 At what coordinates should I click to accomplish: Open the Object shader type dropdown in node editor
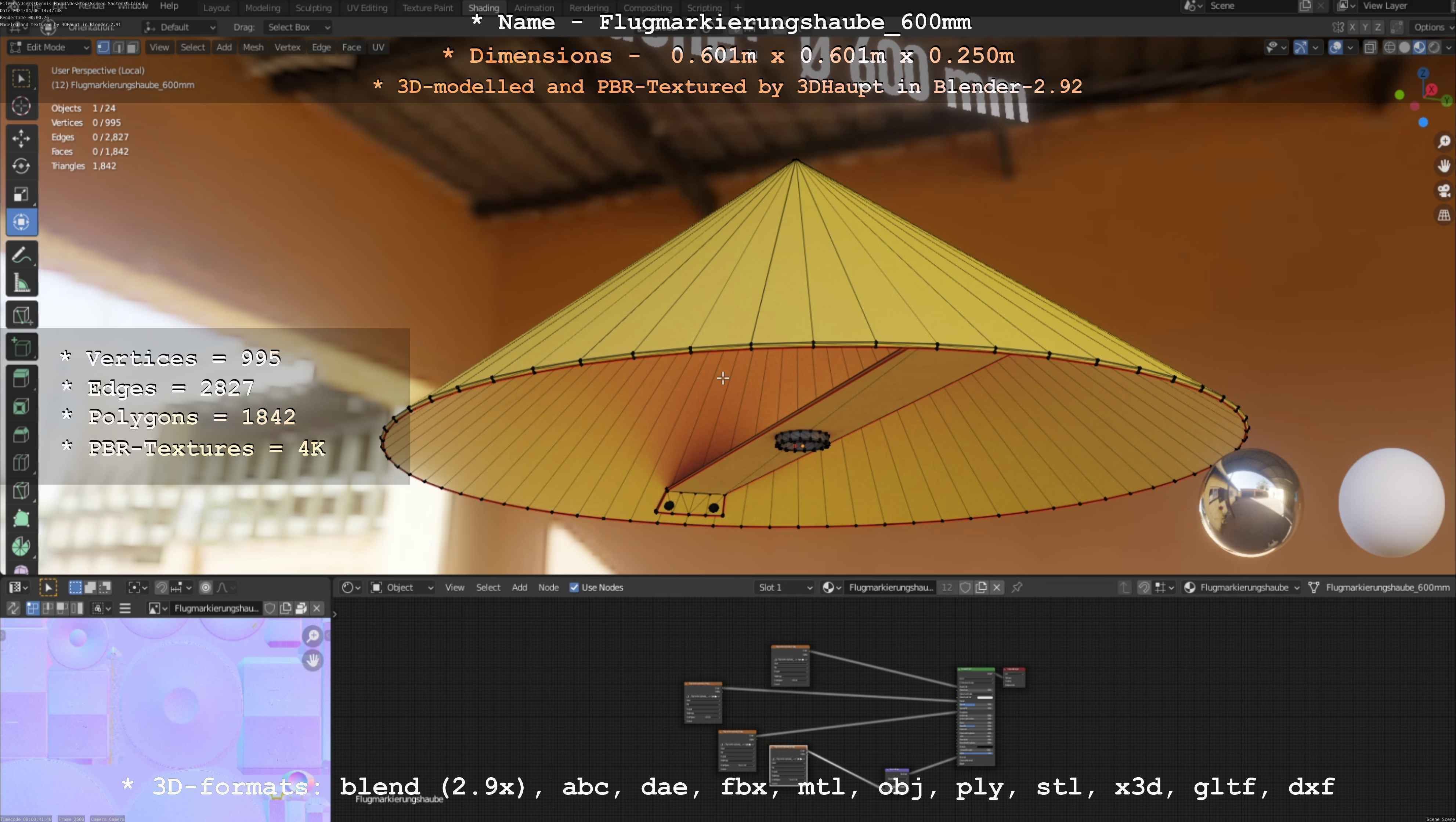(x=402, y=587)
